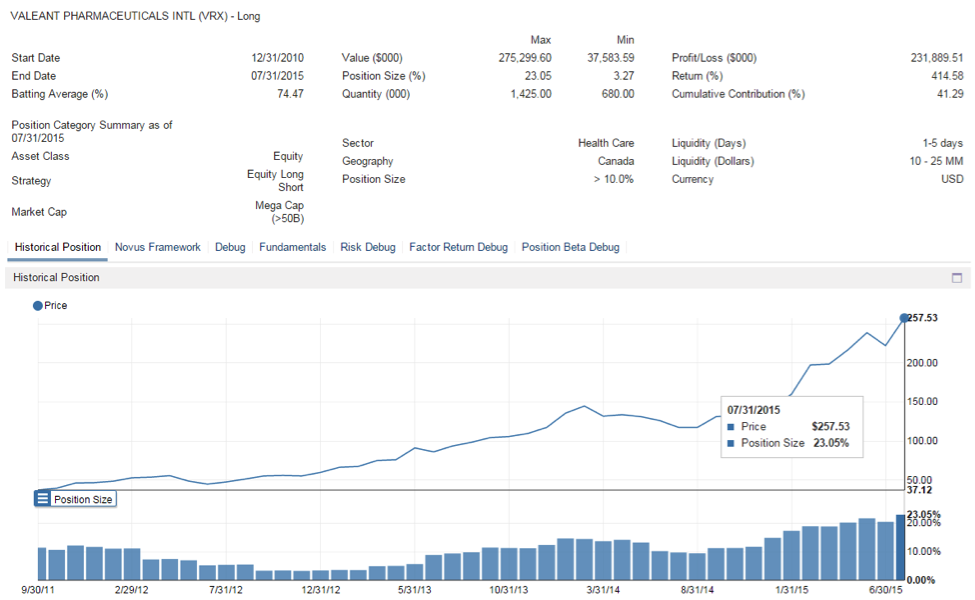Maximize the Historical Position panel
Screen dimensions: 975x600
pyautogui.click(x=956, y=278)
